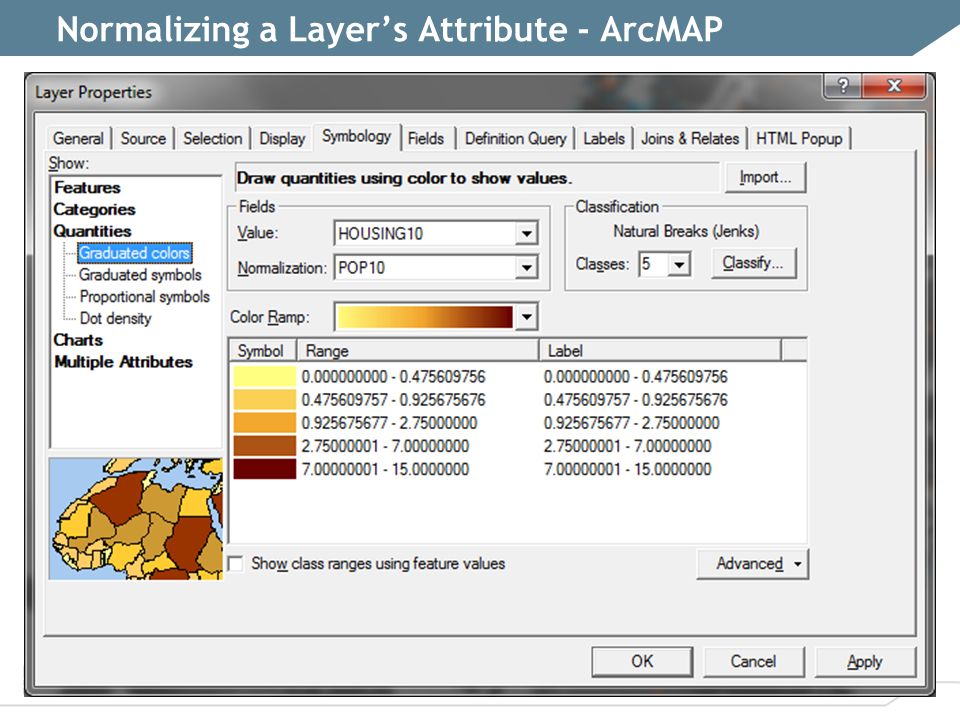The height and width of the screenshot is (720, 960).
Task: Click the OK button
Action: tap(642, 662)
